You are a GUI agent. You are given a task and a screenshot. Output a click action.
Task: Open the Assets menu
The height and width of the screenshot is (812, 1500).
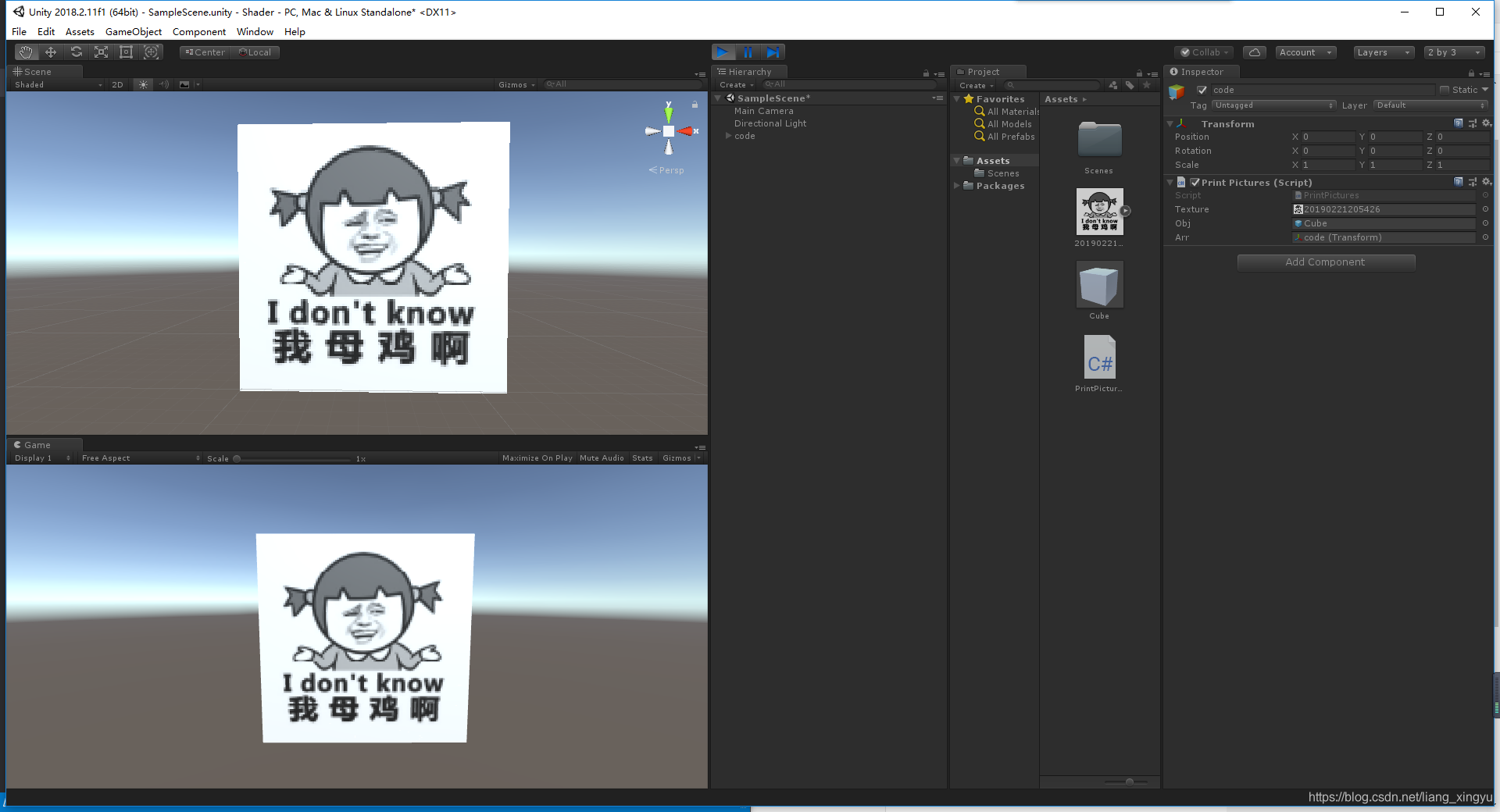click(x=80, y=32)
